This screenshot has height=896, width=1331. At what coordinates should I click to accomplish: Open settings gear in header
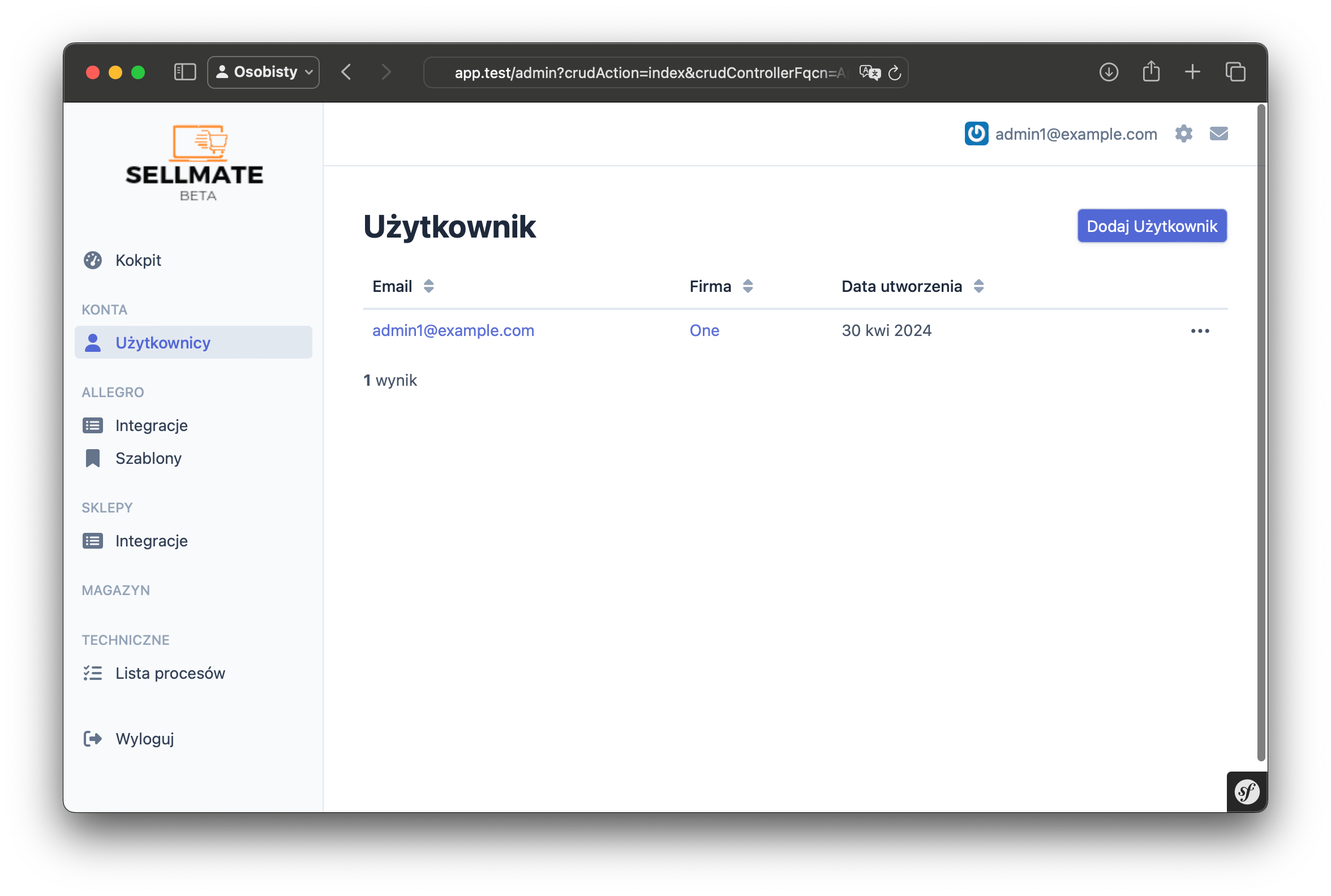click(x=1183, y=133)
